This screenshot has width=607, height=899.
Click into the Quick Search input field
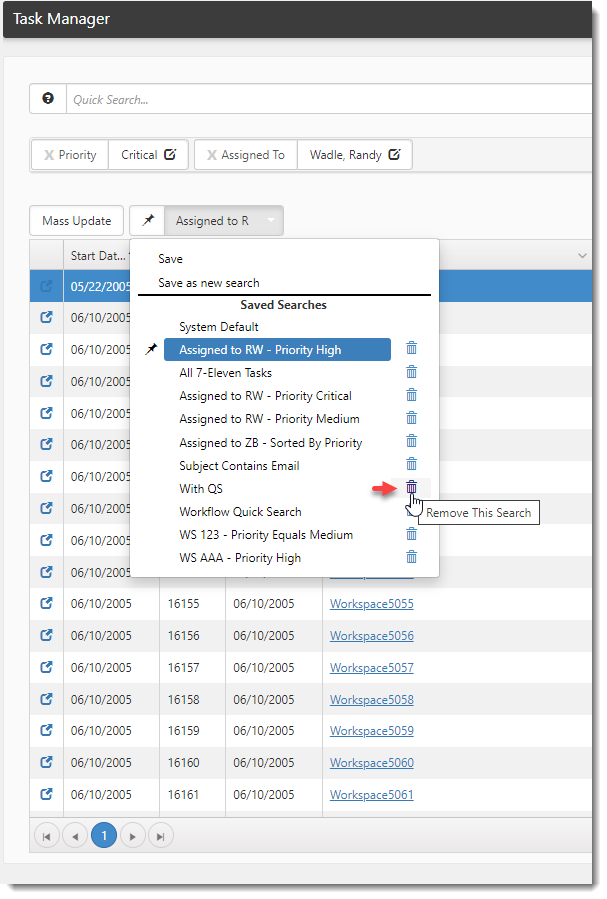tap(330, 99)
